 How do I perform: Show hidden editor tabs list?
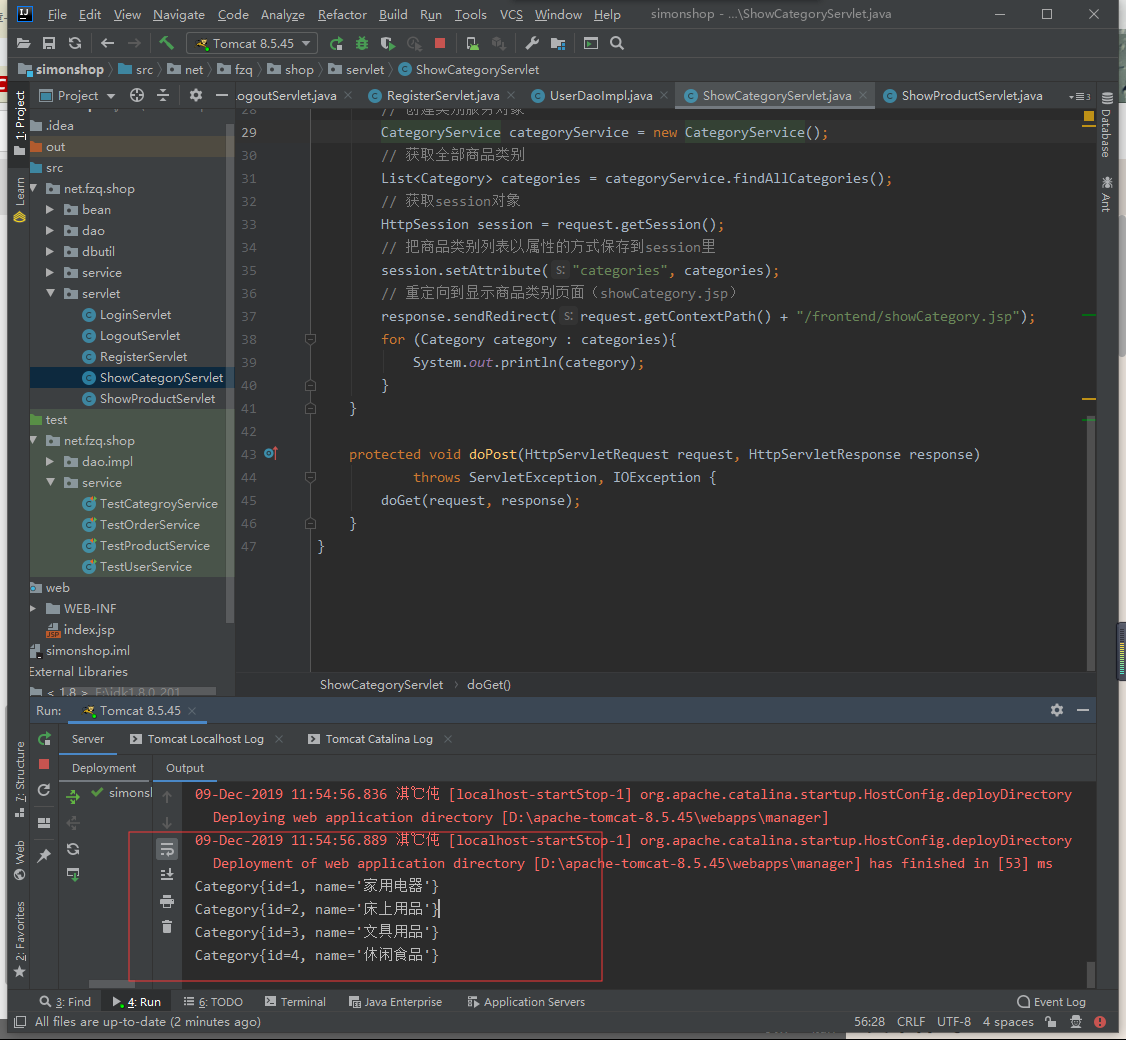click(x=1079, y=96)
